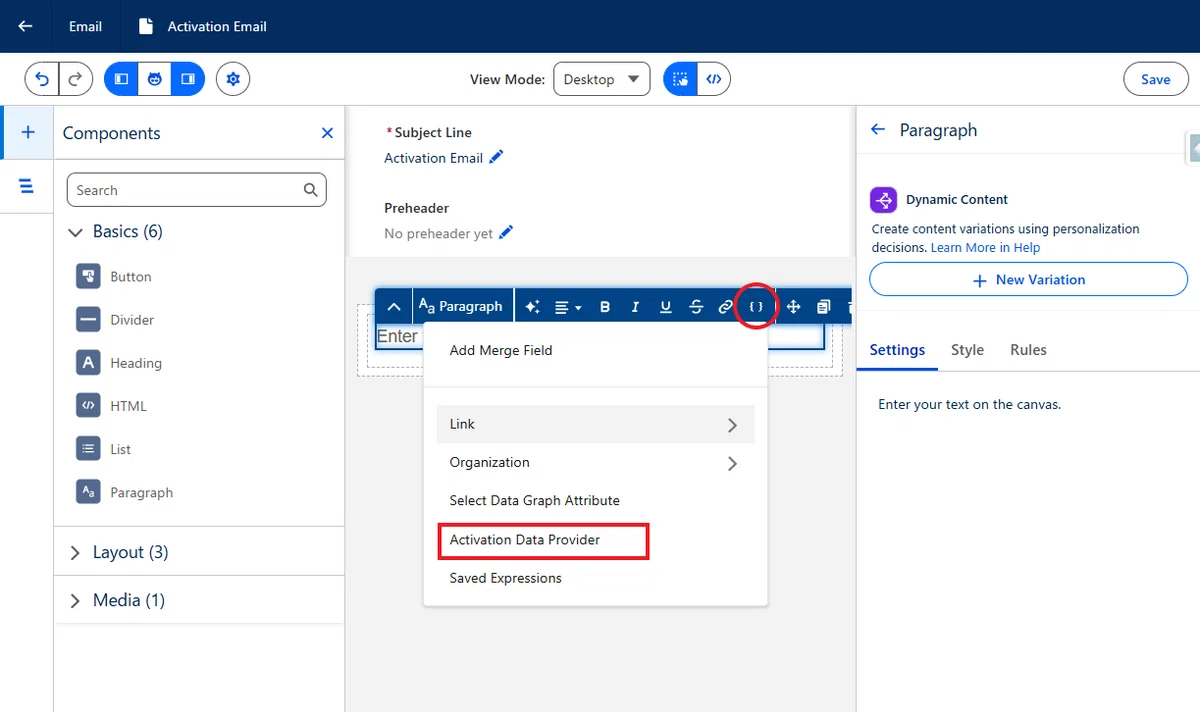Viewport: 1200px width, 712px height.
Task: Click the Dynamic Content icon
Action: pos(883,200)
